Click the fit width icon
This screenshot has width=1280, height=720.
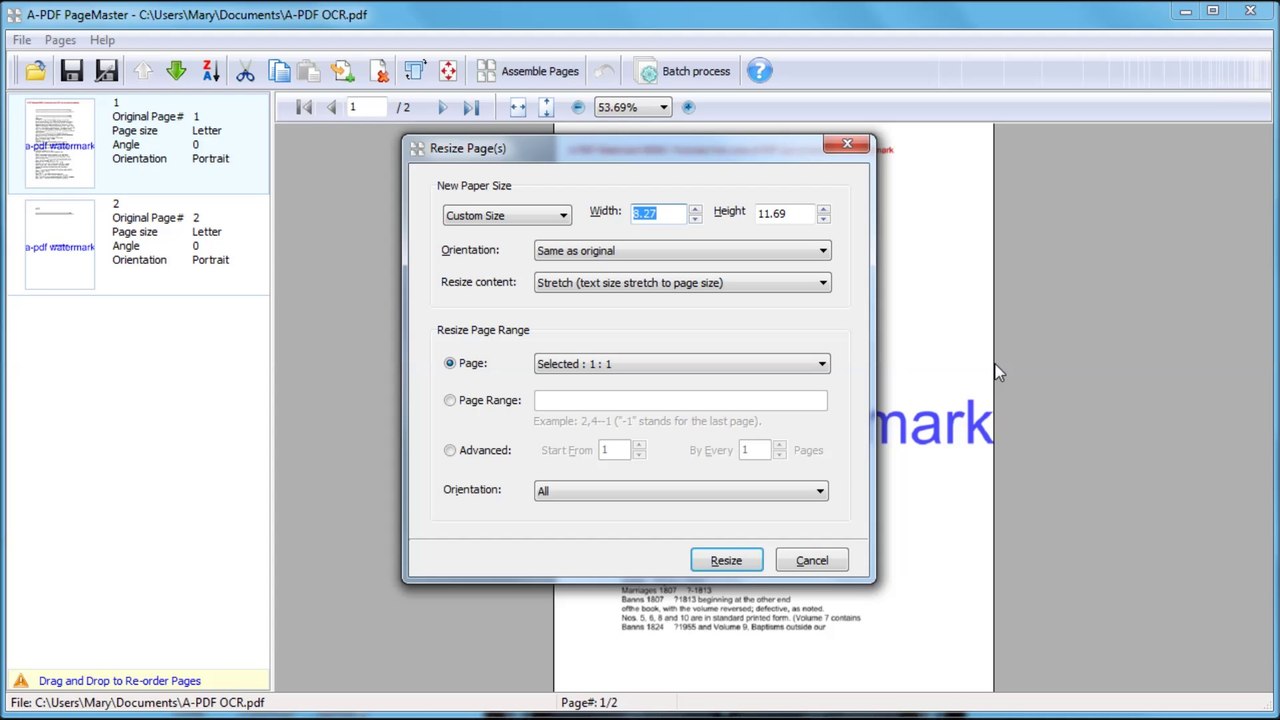(x=518, y=107)
